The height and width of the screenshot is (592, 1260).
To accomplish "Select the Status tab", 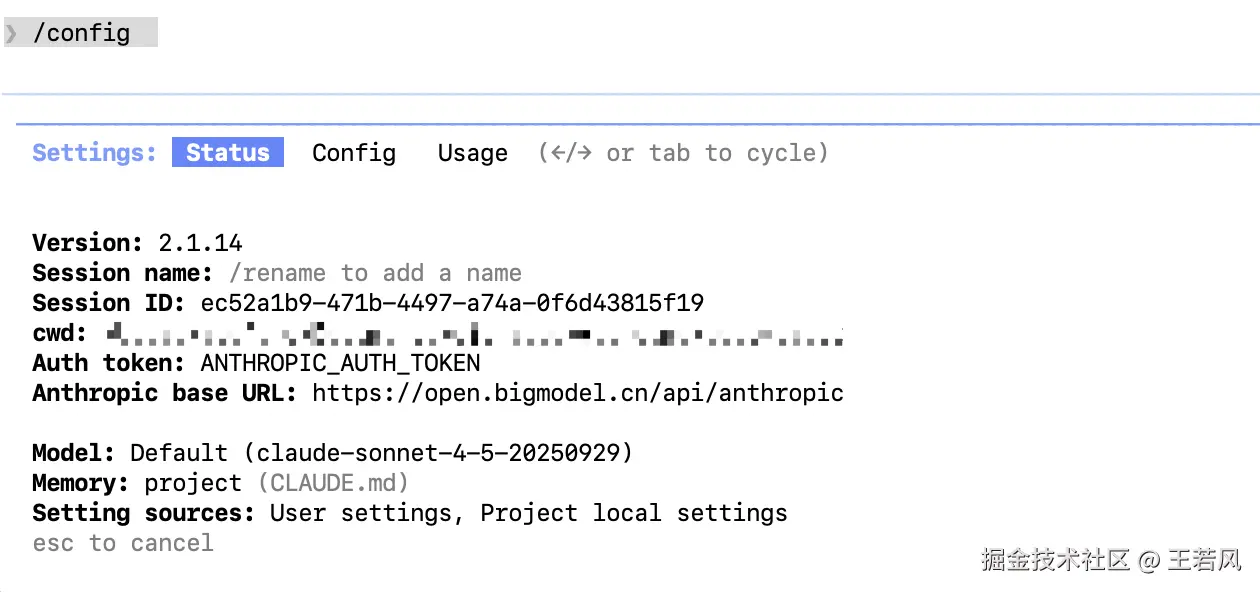I will click(228, 153).
